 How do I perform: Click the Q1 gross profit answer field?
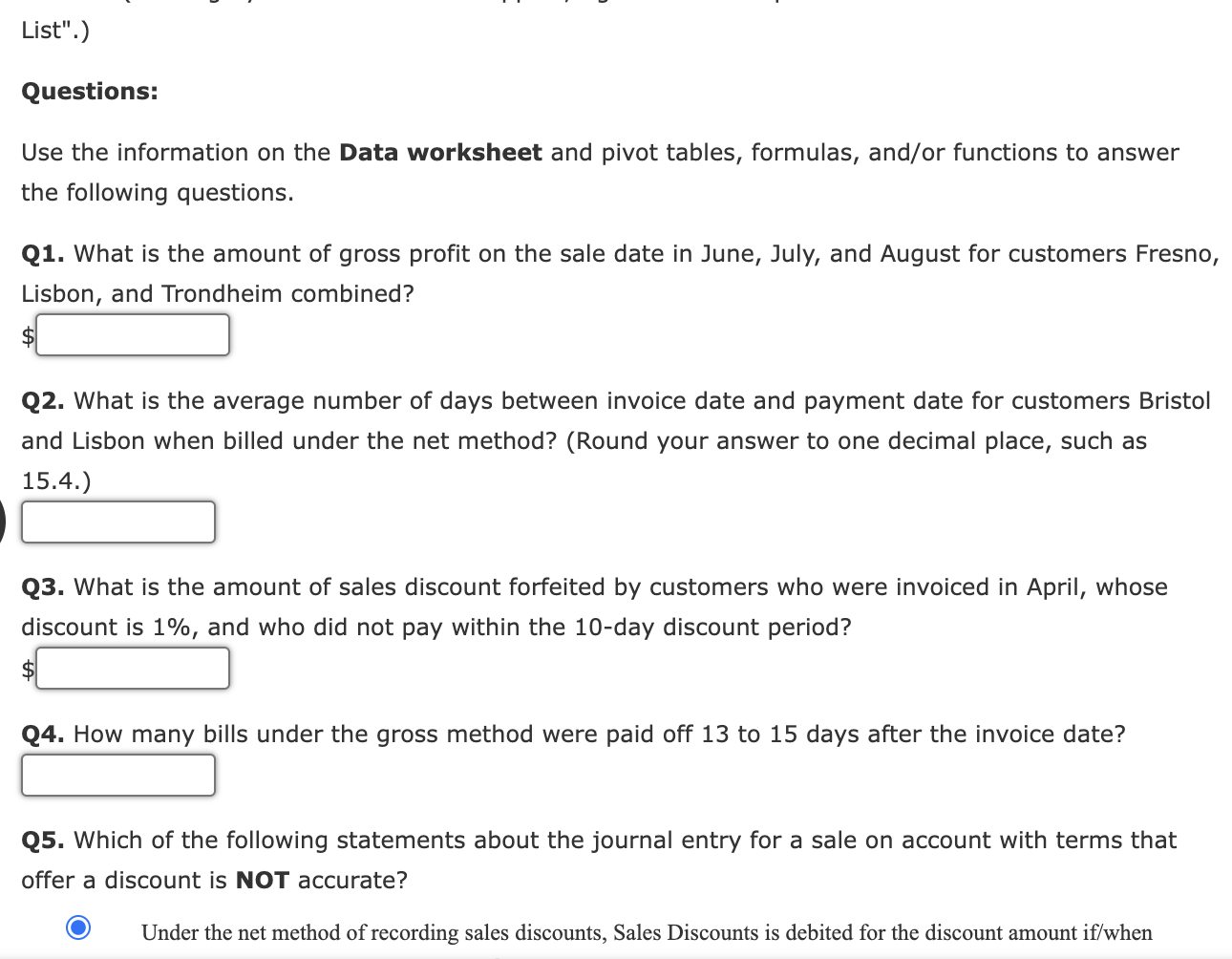point(132,334)
